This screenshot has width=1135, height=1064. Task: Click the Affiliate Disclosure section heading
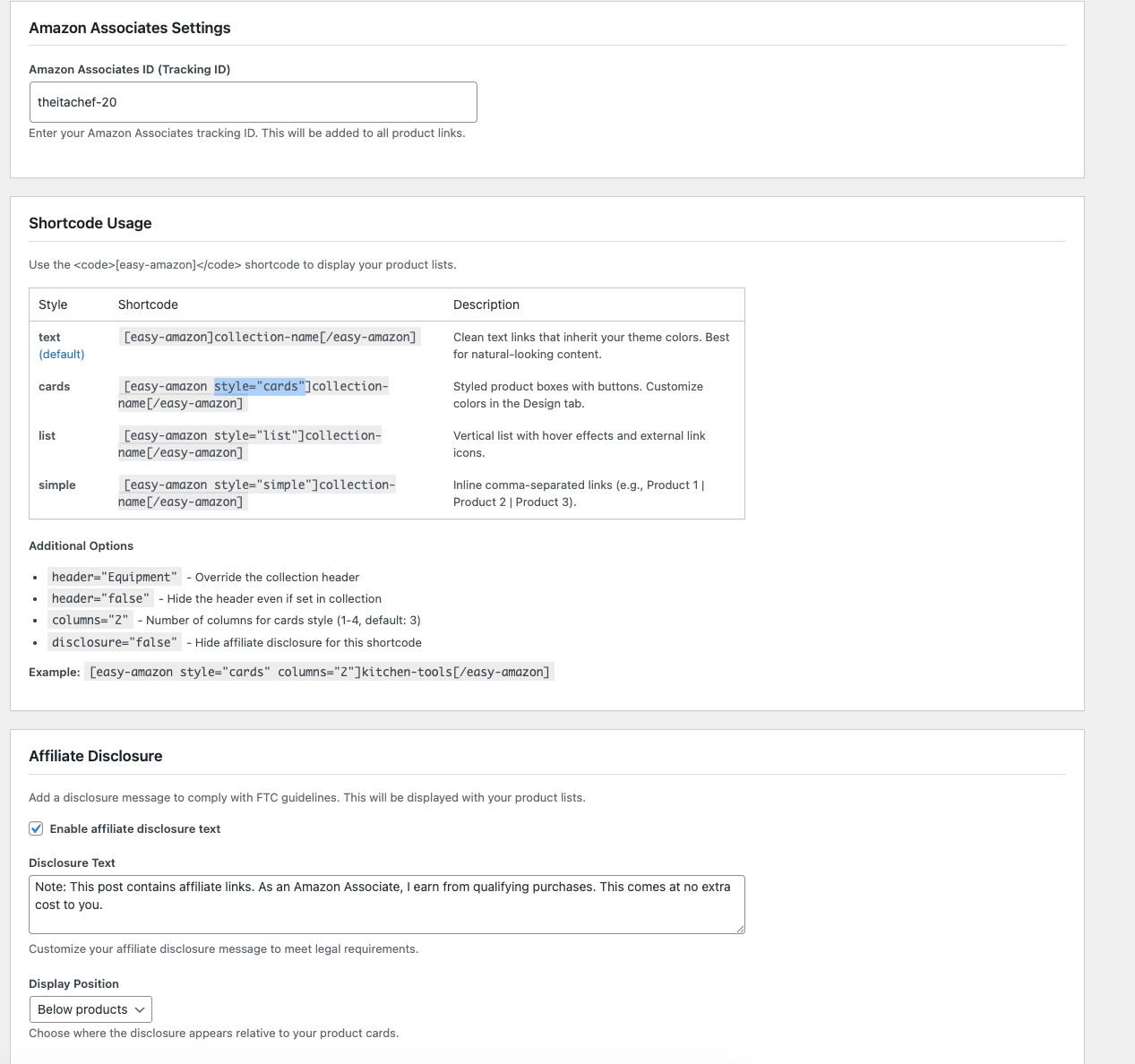(x=96, y=756)
